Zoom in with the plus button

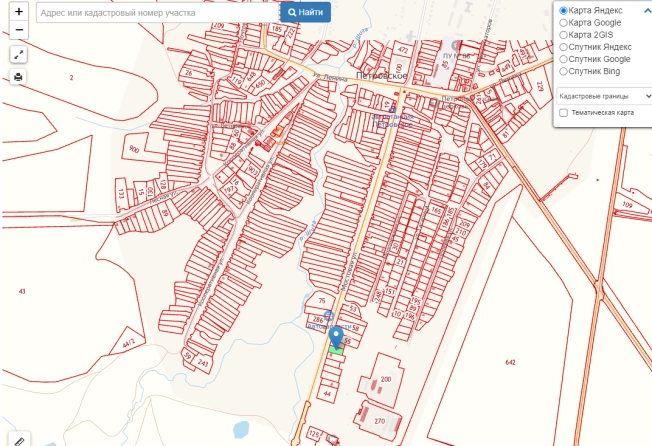19,12
